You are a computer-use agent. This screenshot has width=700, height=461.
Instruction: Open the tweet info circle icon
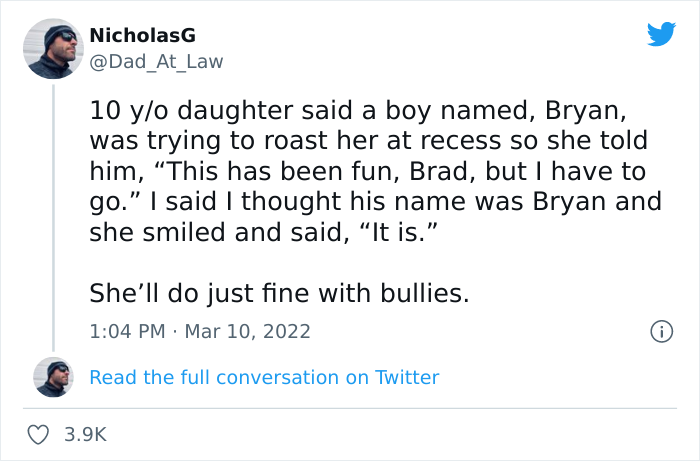click(660, 331)
